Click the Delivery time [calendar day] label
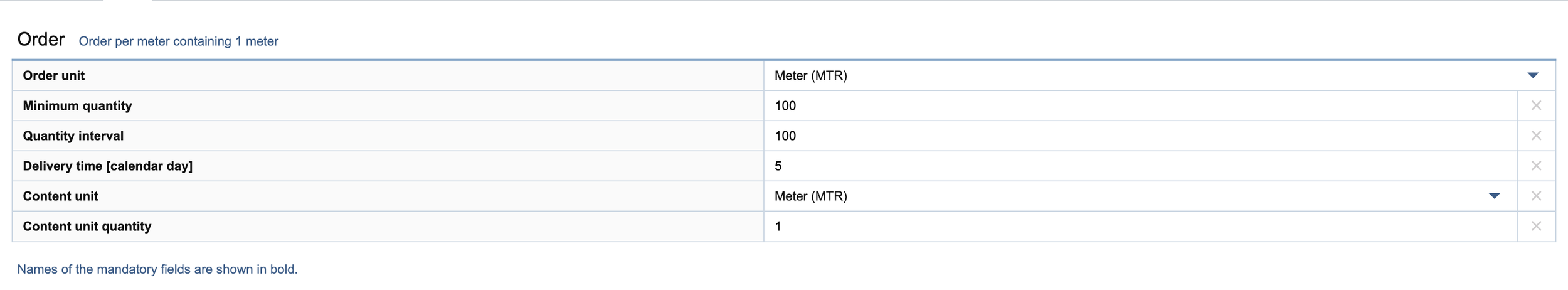The height and width of the screenshot is (290, 1568). (x=107, y=166)
